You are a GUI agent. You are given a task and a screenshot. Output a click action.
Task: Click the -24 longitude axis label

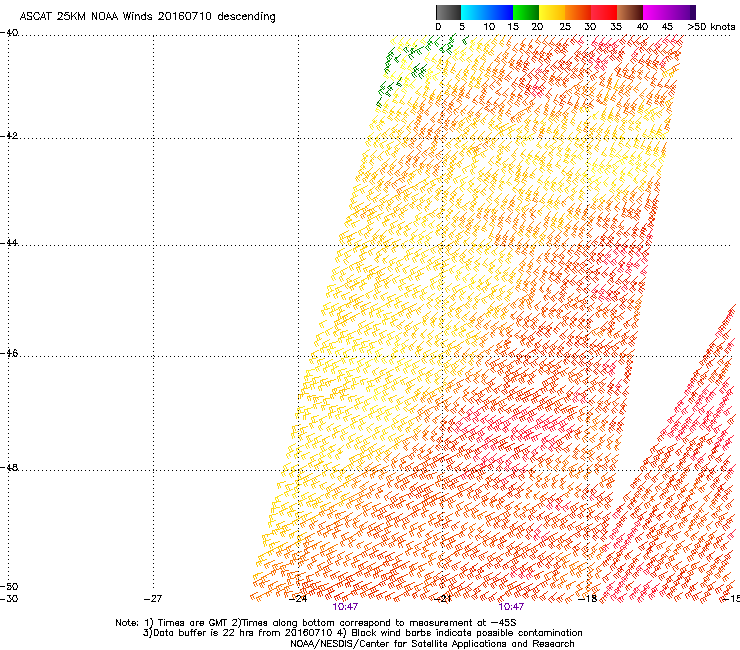pos(298,599)
